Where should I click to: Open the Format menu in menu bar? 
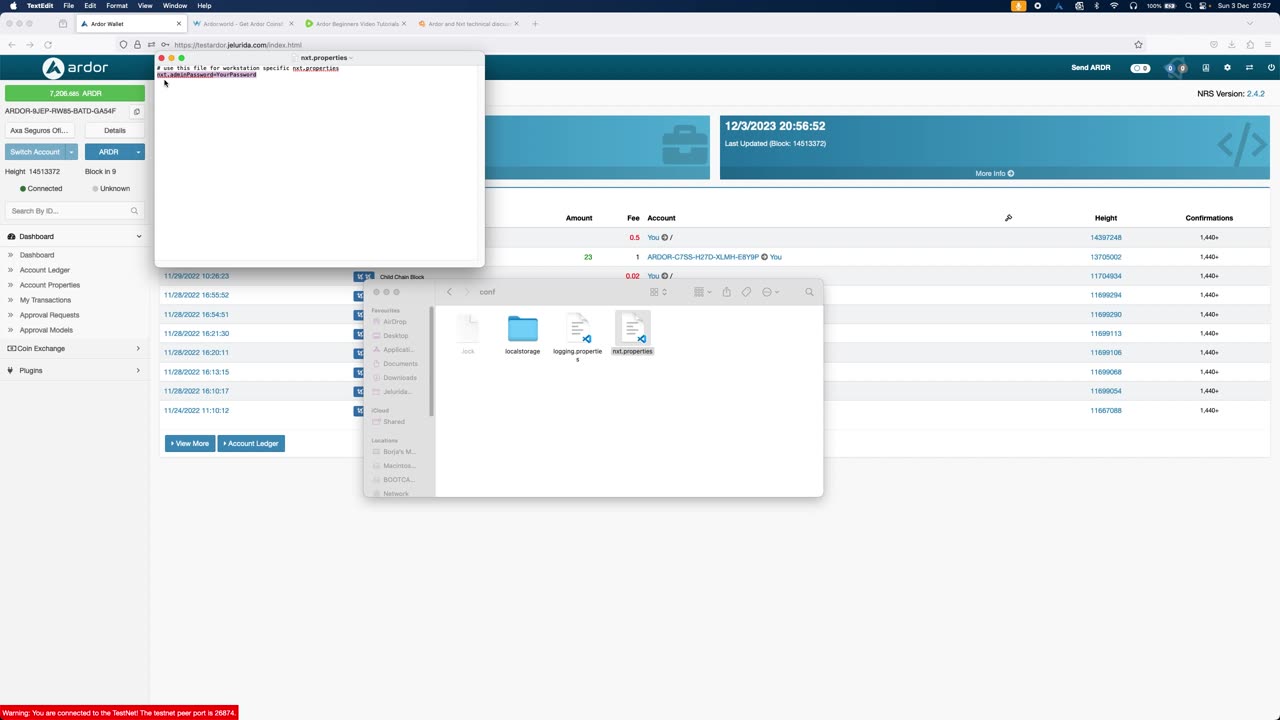click(117, 6)
